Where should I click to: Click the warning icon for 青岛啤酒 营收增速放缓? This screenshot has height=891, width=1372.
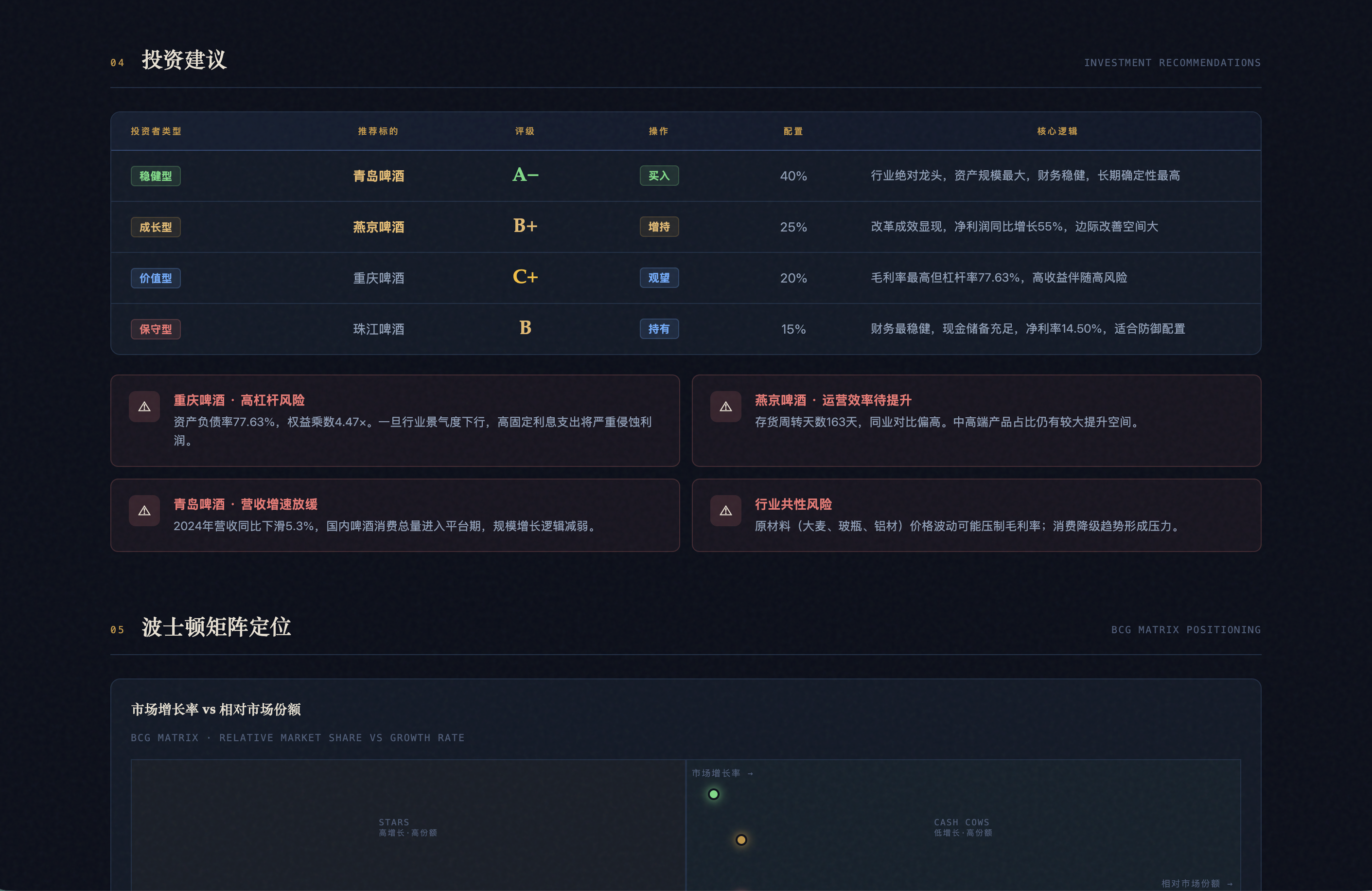tap(144, 510)
